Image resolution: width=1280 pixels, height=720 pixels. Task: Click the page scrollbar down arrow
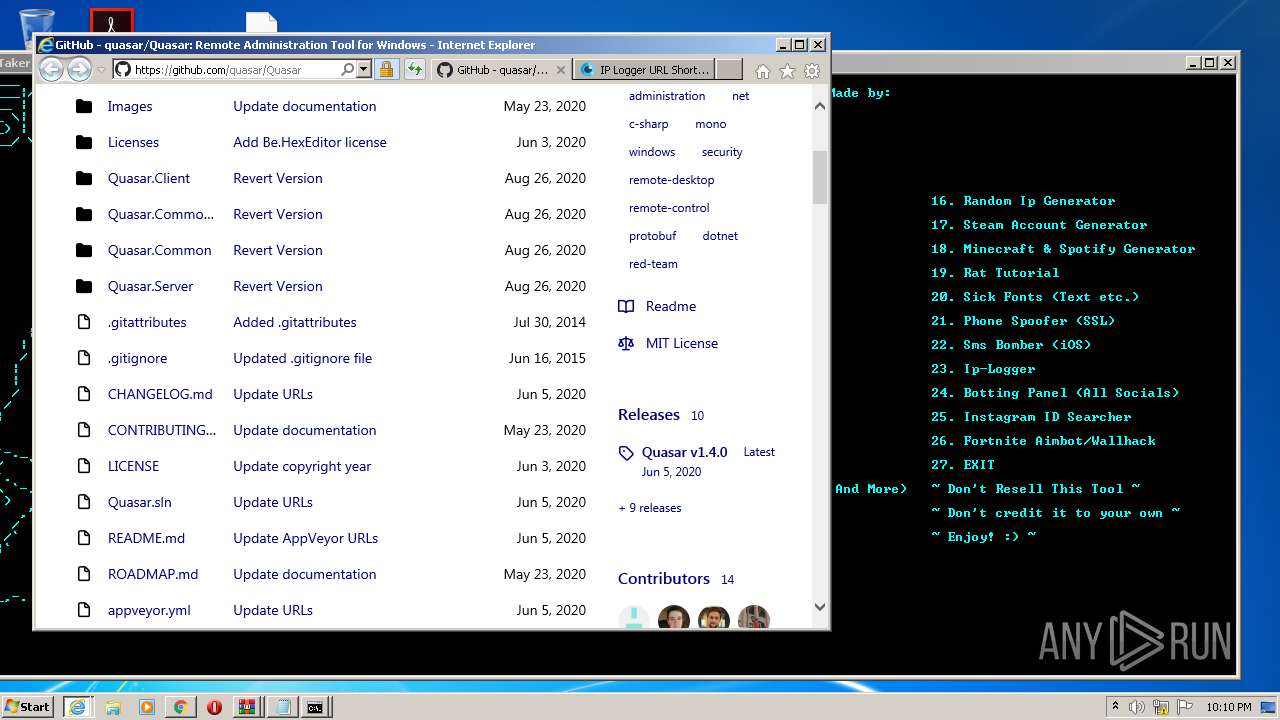point(820,606)
